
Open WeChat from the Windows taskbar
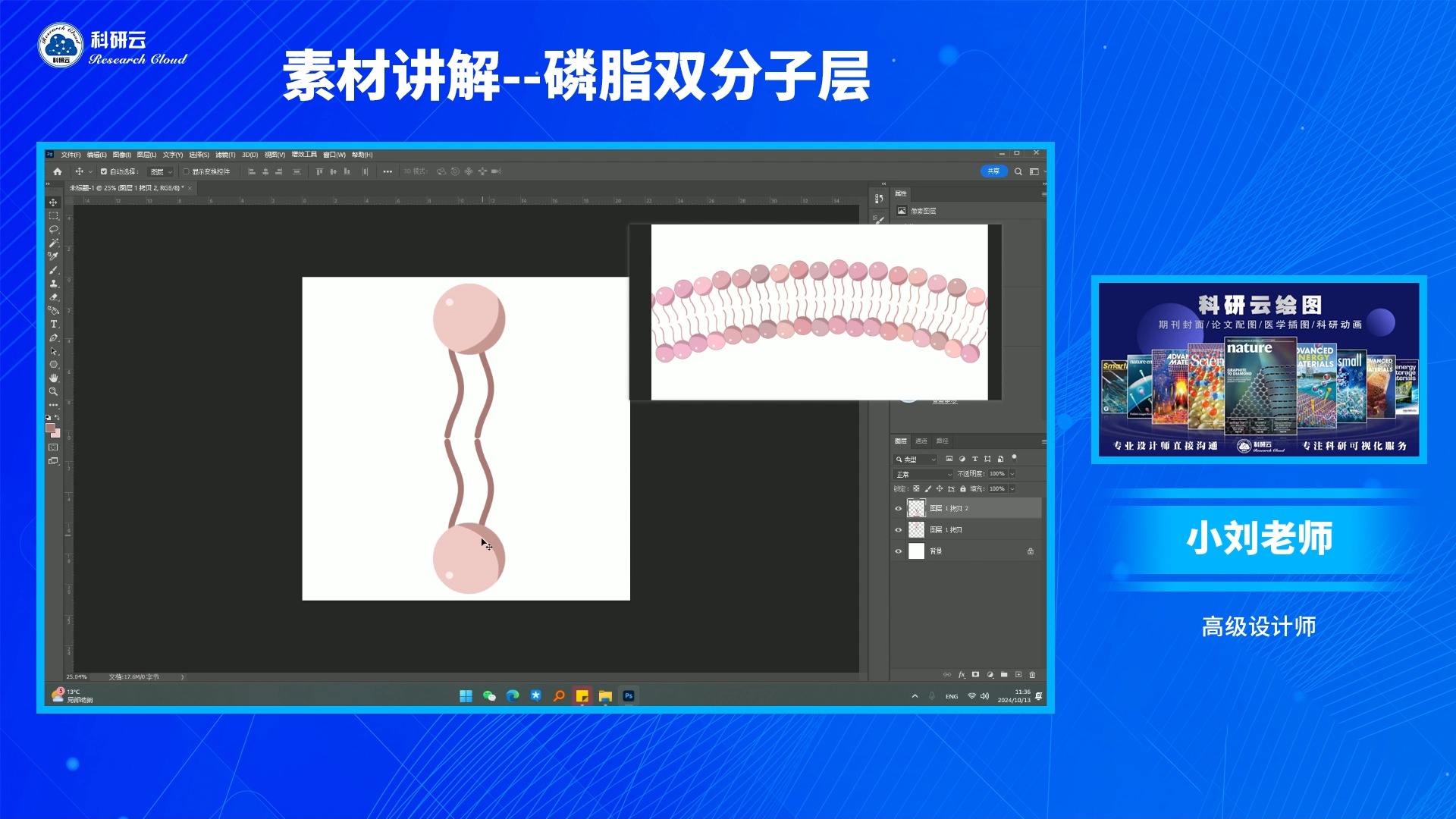[x=489, y=696]
